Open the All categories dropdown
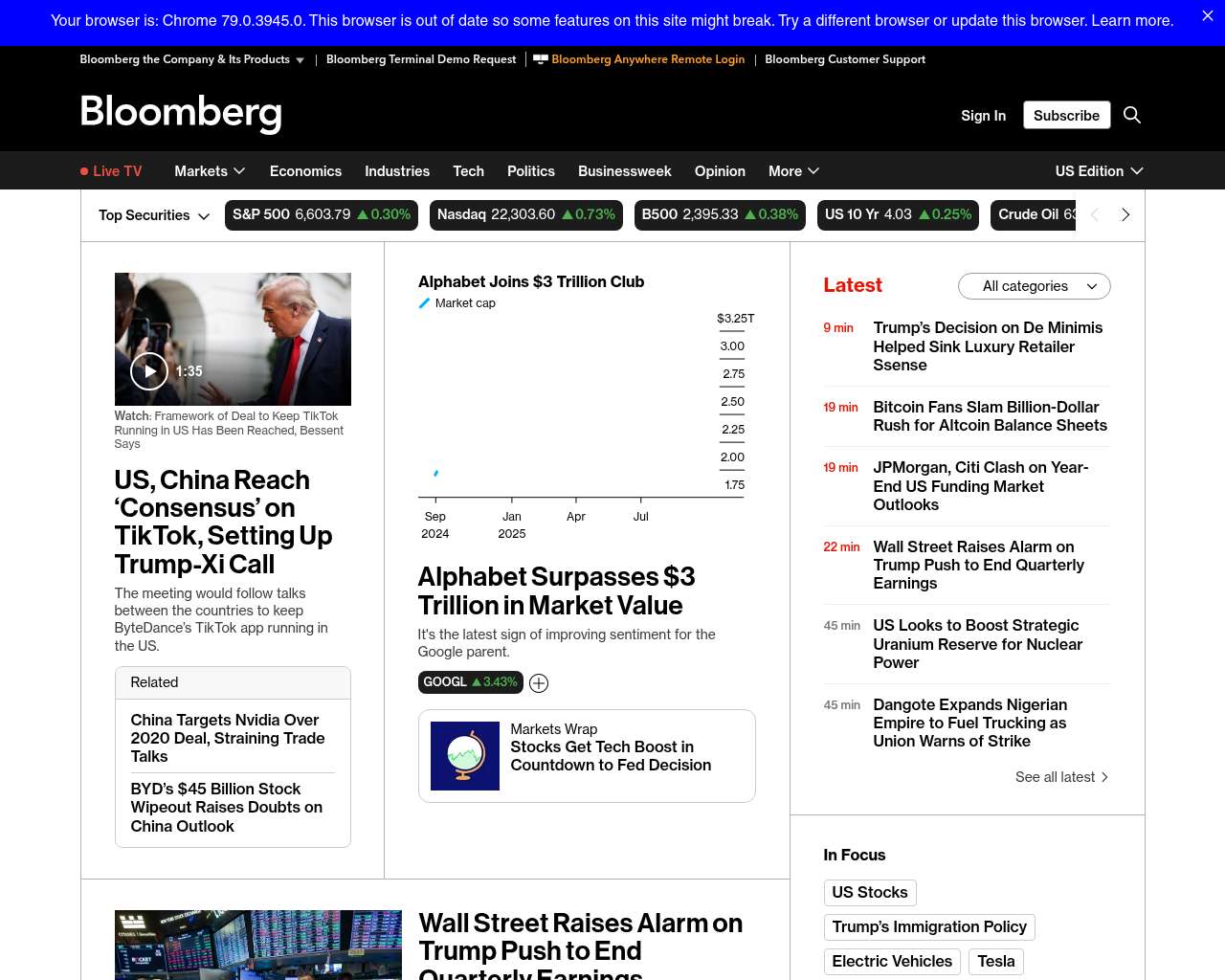The image size is (1225, 980). (x=1035, y=286)
